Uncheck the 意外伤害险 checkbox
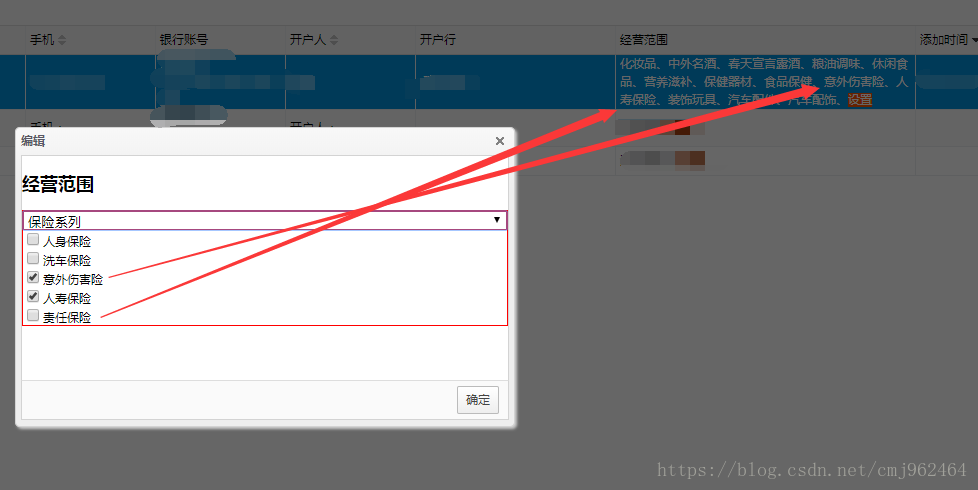Screen dimensions: 978x490 click(x=33, y=277)
